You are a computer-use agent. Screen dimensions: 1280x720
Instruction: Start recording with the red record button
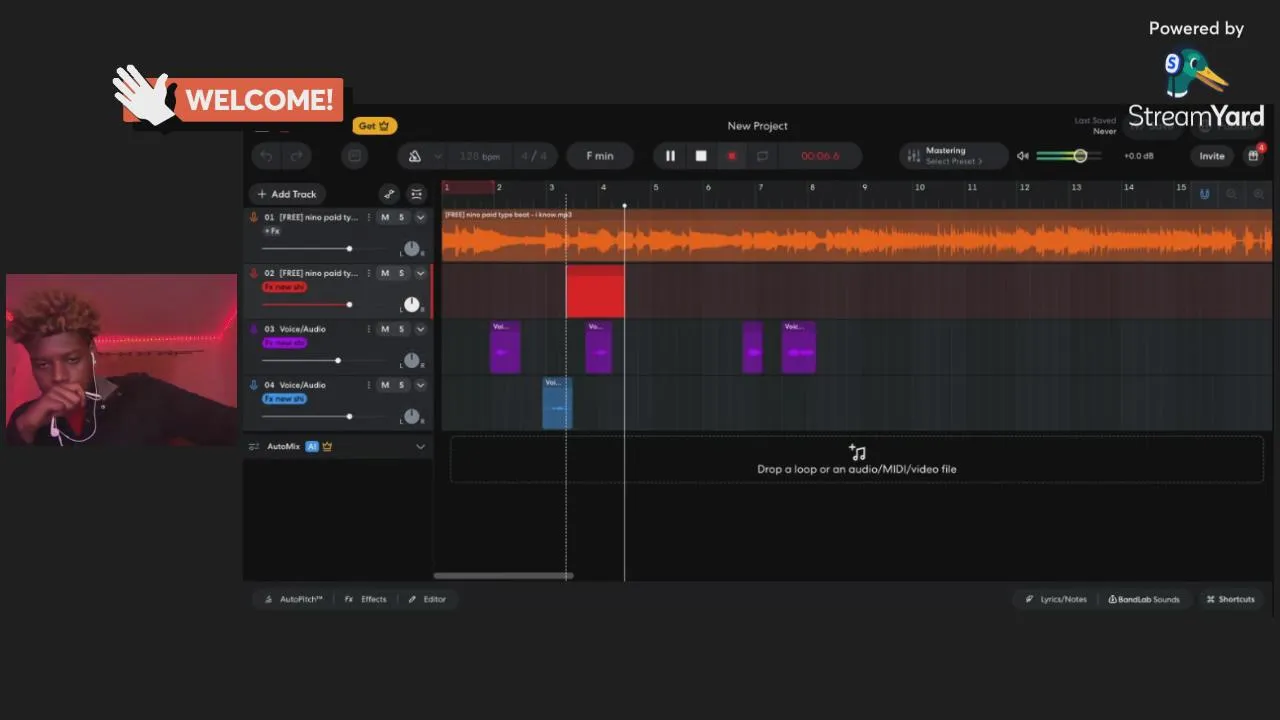point(732,156)
